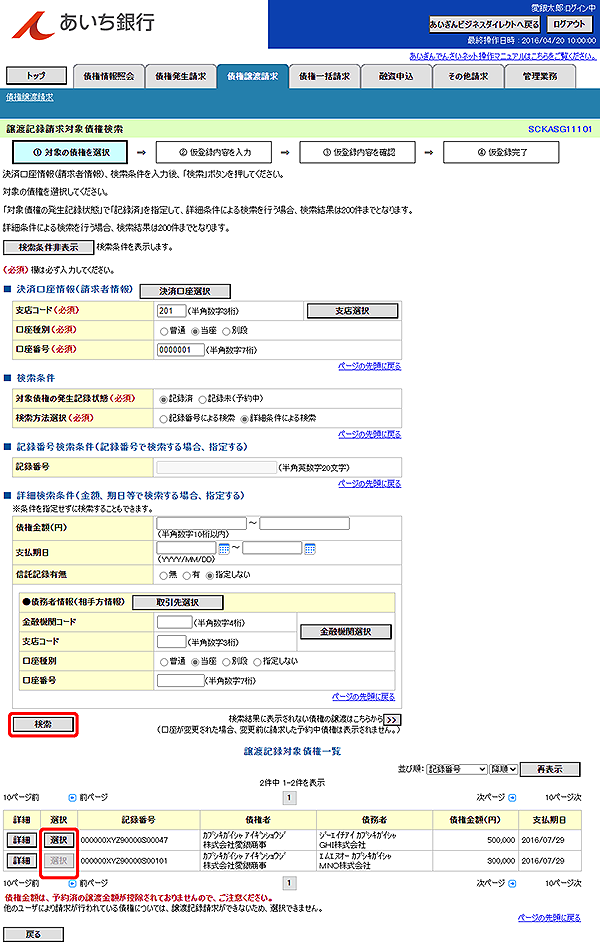Click the 支店選択 button
The image size is (600, 950).
coord(353,311)
